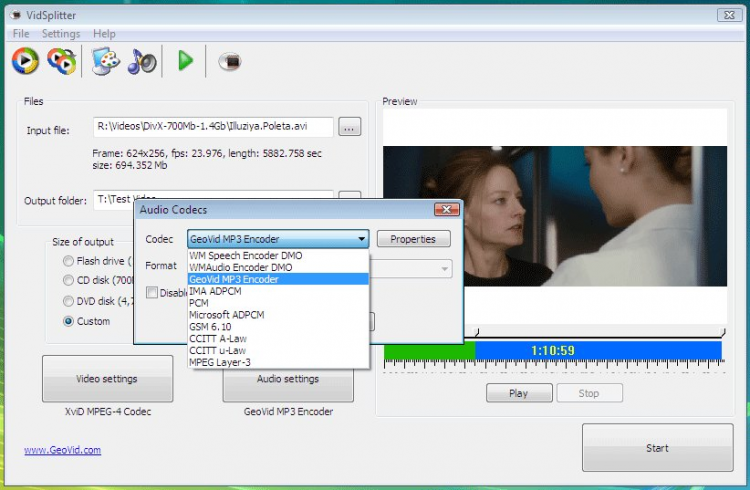Click the blue timeline bar showing 1:10:59
This screenshot has height=490, width=750.
pyautogui.click(x=598, y=350)
